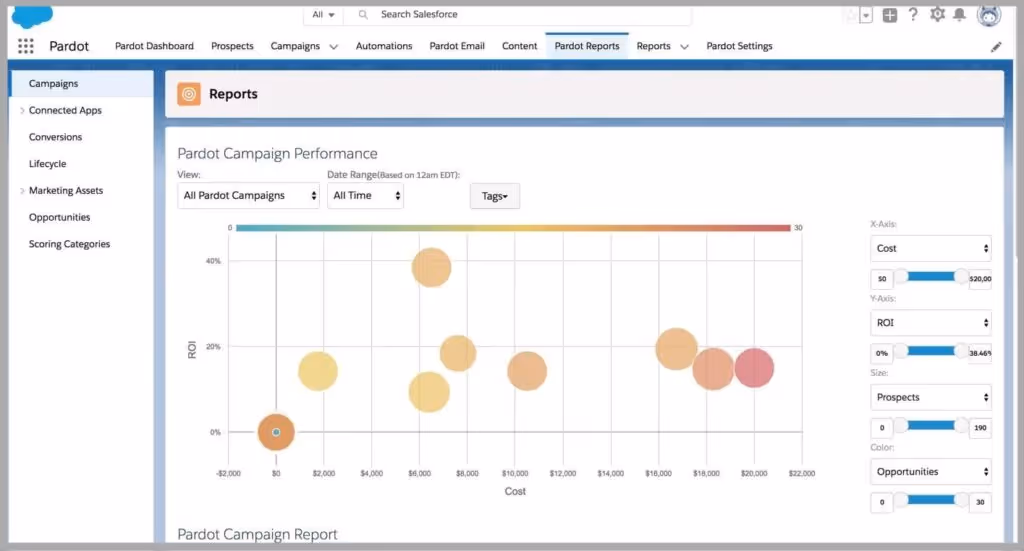Click the ROI range slider
The width and height of the screenshot is (1024, 551).
point(931,351)
